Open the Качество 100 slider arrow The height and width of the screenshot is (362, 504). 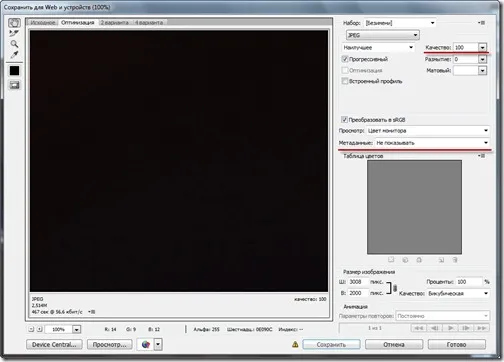tap(482, 47)
